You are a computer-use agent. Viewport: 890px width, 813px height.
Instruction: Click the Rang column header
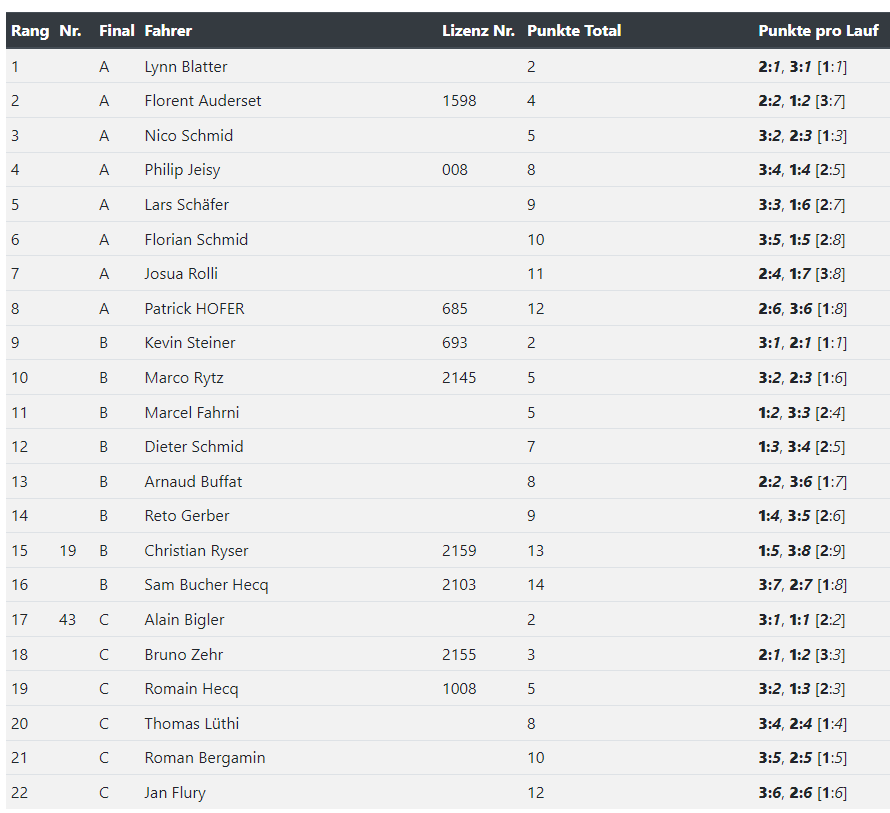(x=30, y=31)
